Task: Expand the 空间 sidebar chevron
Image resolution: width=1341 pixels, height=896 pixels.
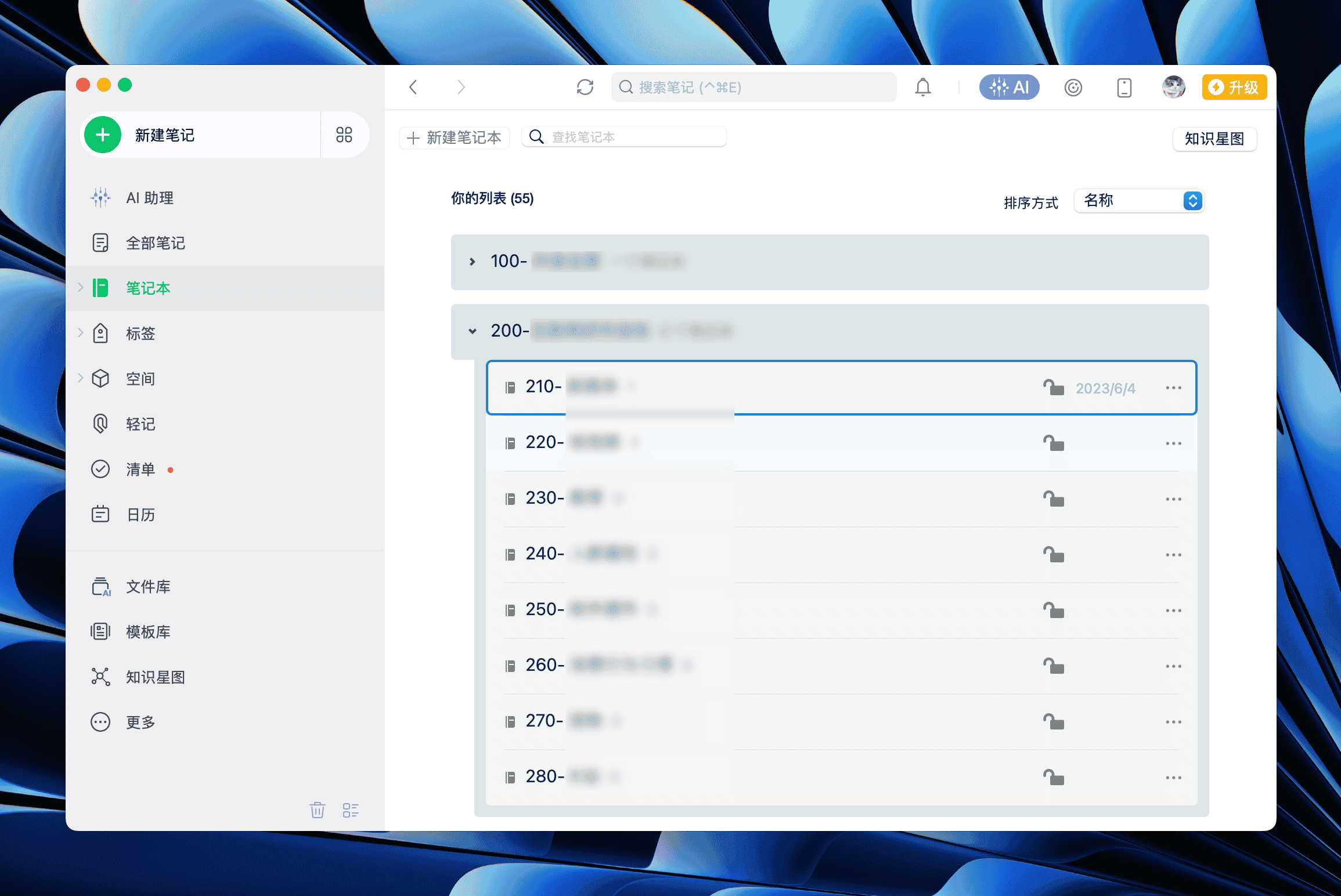Action: (x=81, y=378)
